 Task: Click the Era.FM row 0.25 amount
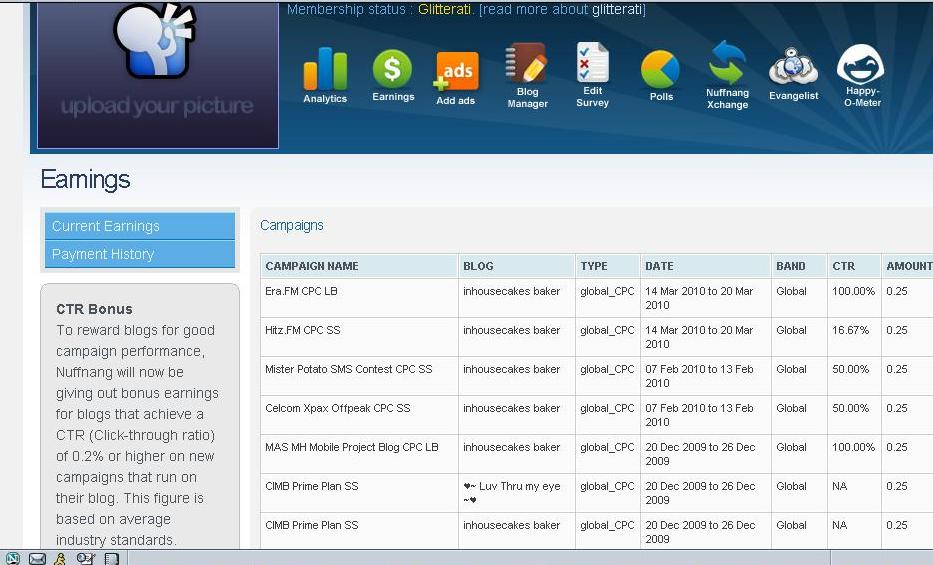point(897,291)
